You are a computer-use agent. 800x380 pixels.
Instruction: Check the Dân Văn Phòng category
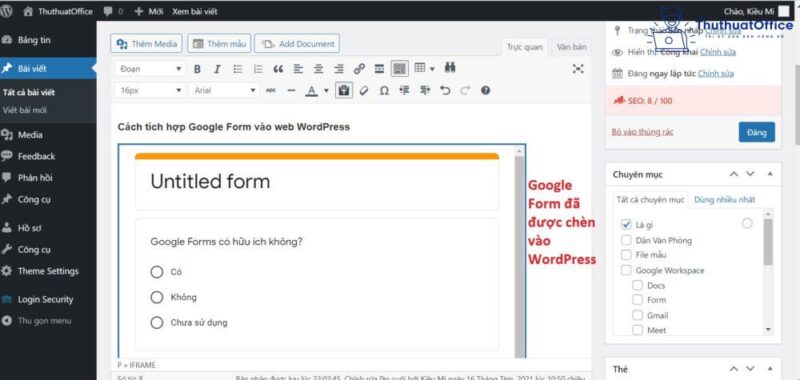626,240
